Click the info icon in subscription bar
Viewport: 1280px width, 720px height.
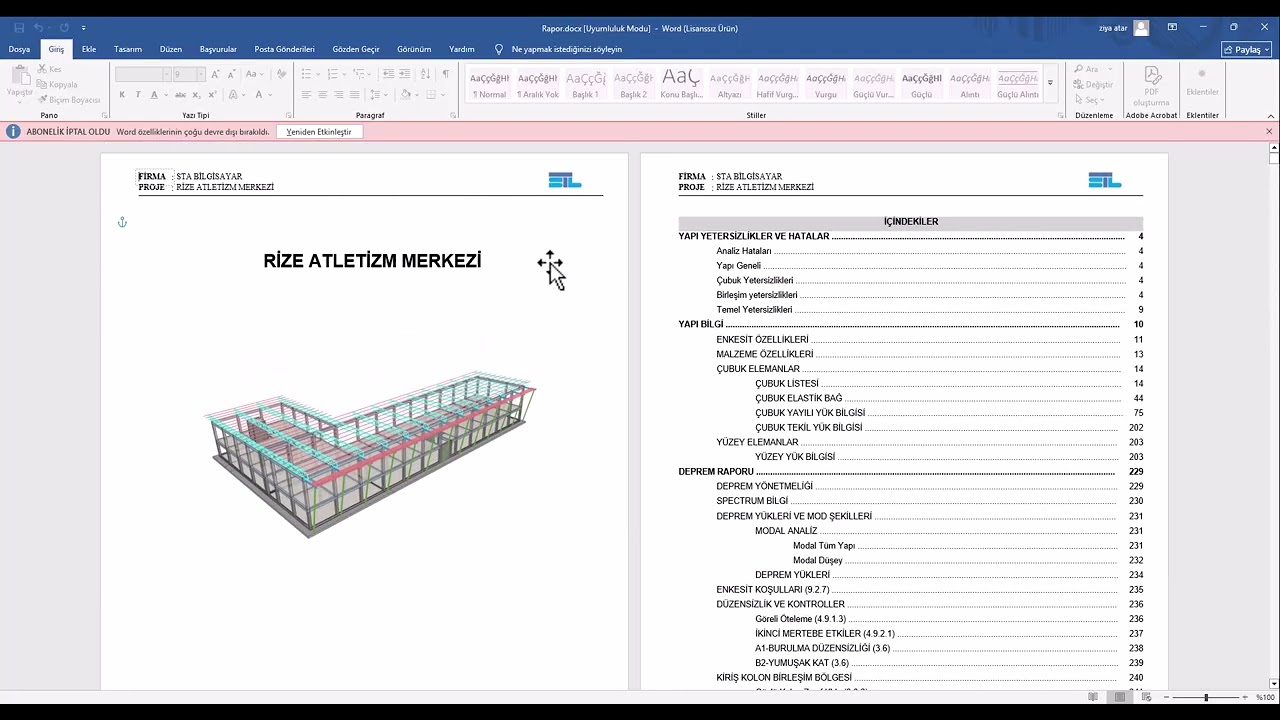tap(14, 131)
